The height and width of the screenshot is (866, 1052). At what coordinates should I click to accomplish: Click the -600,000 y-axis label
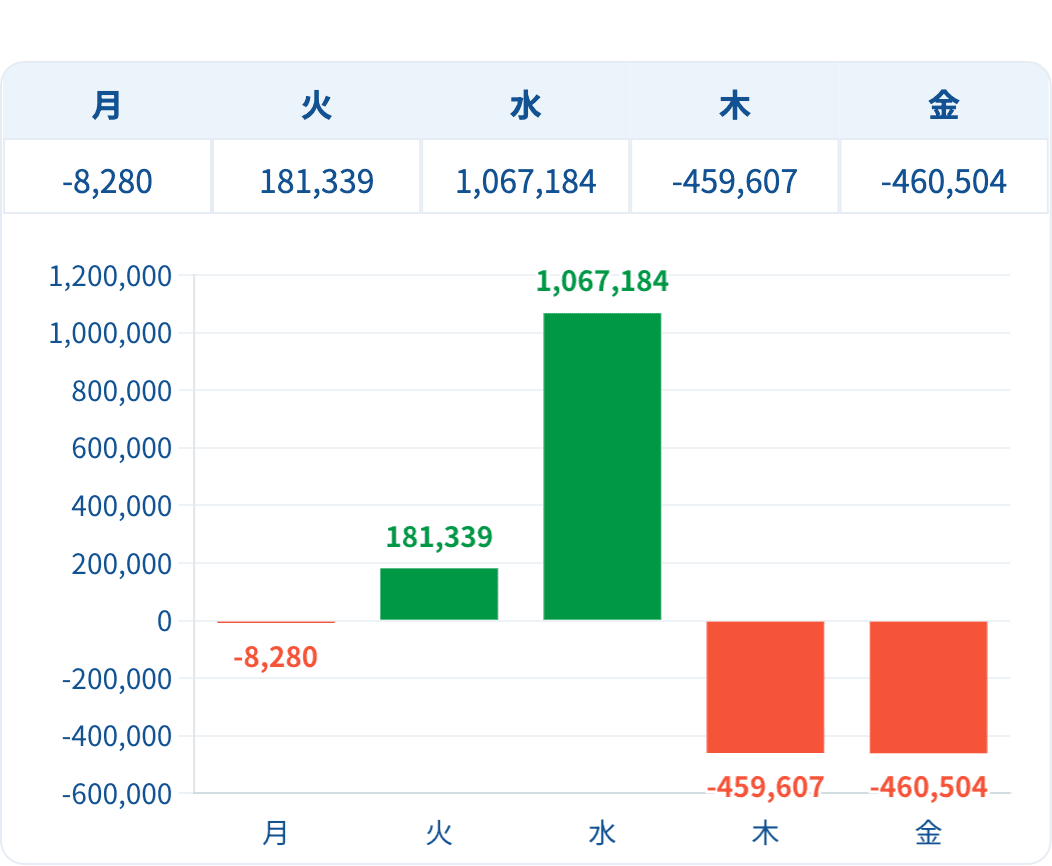117,794
